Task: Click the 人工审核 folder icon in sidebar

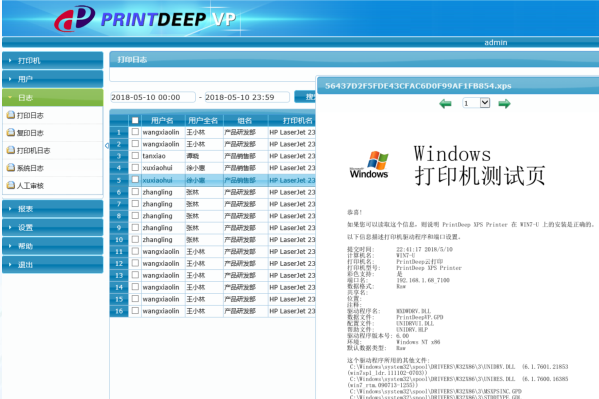Action: click(11, 185)
